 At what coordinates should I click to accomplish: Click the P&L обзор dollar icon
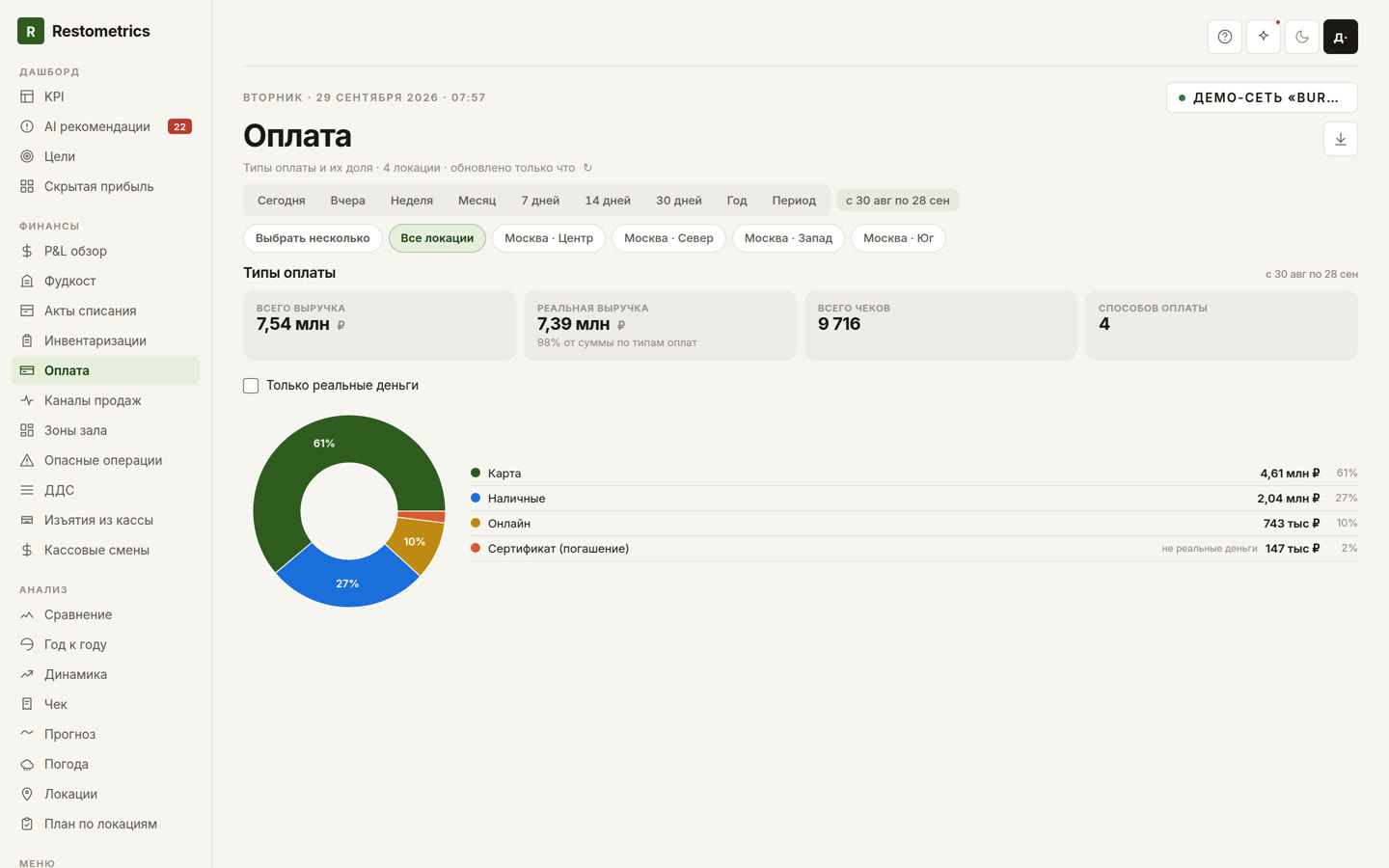27,251
